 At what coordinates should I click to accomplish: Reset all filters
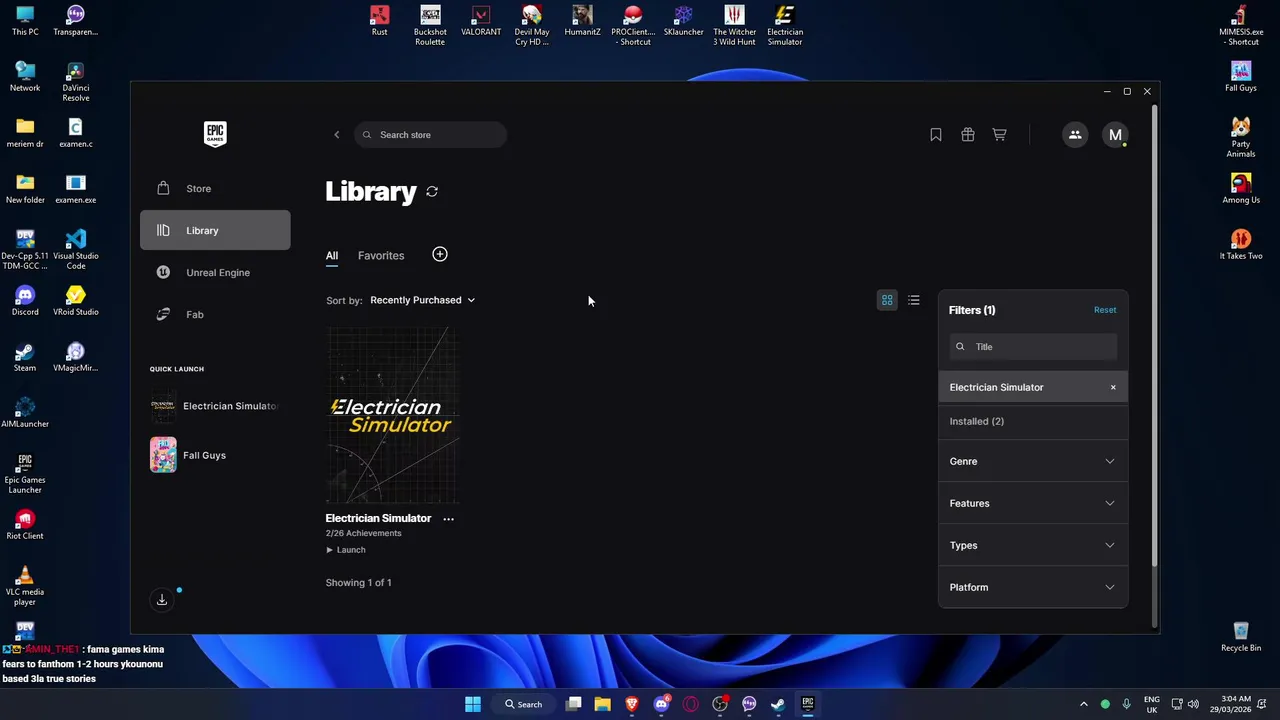[1105, 310]
